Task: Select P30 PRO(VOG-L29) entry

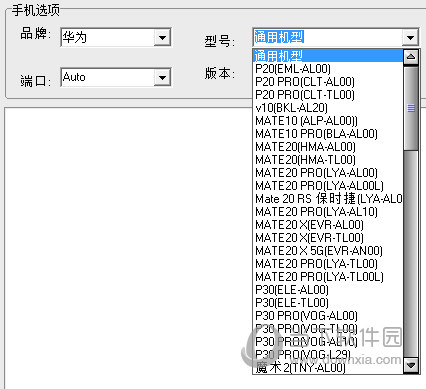Action: pos(328,355)
